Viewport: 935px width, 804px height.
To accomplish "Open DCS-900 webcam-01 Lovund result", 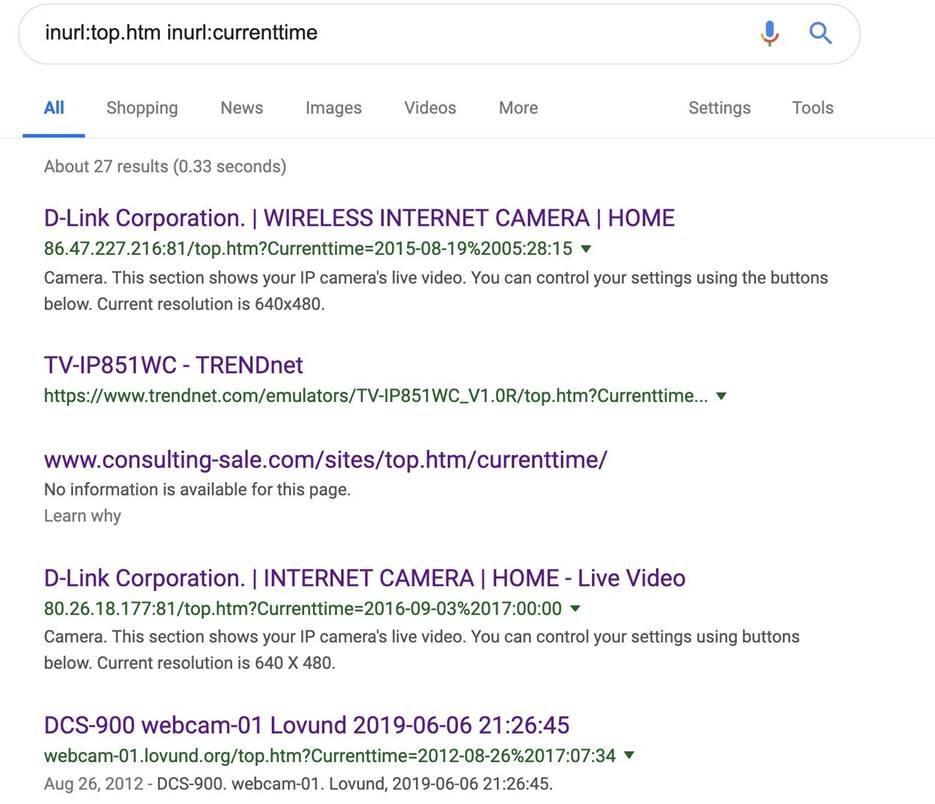I will tap(306, 725).
